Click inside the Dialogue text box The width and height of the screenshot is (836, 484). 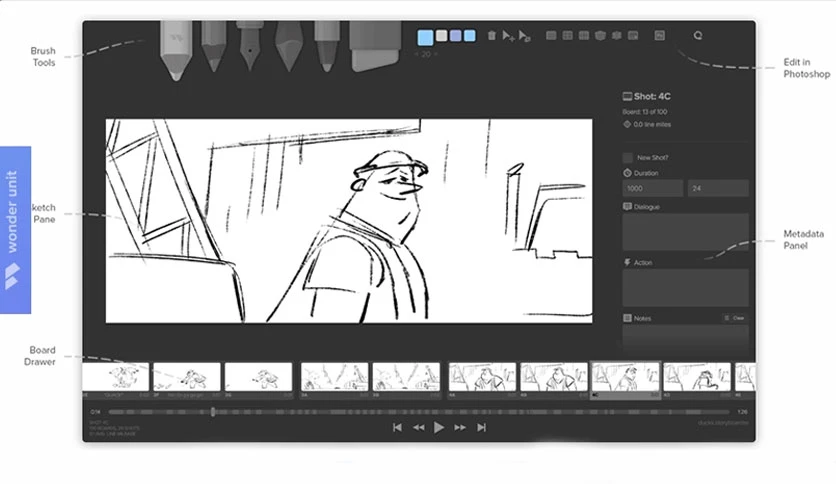tap(685, 232)
